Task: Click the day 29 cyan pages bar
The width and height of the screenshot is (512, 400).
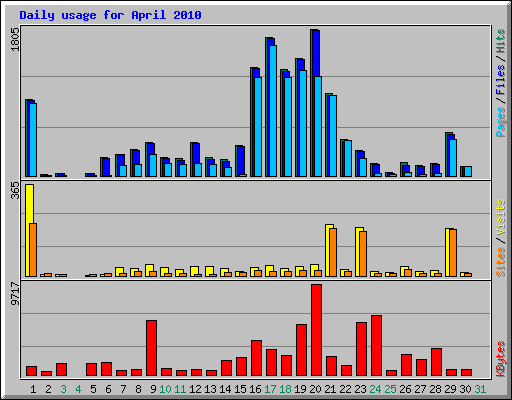Action: click(453, 158)
